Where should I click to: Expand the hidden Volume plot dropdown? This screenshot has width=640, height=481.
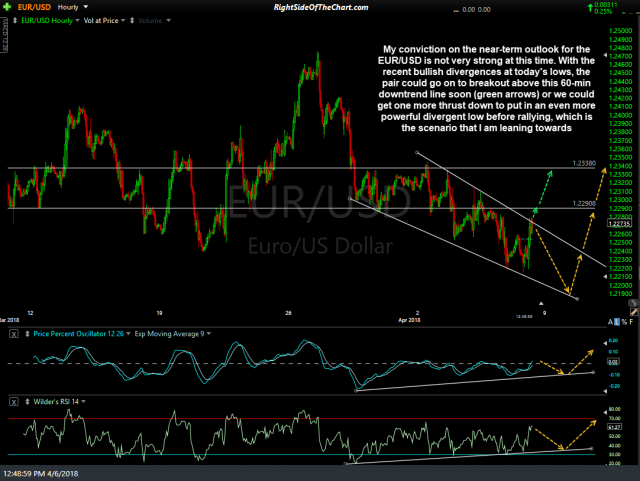click(168, 20)
